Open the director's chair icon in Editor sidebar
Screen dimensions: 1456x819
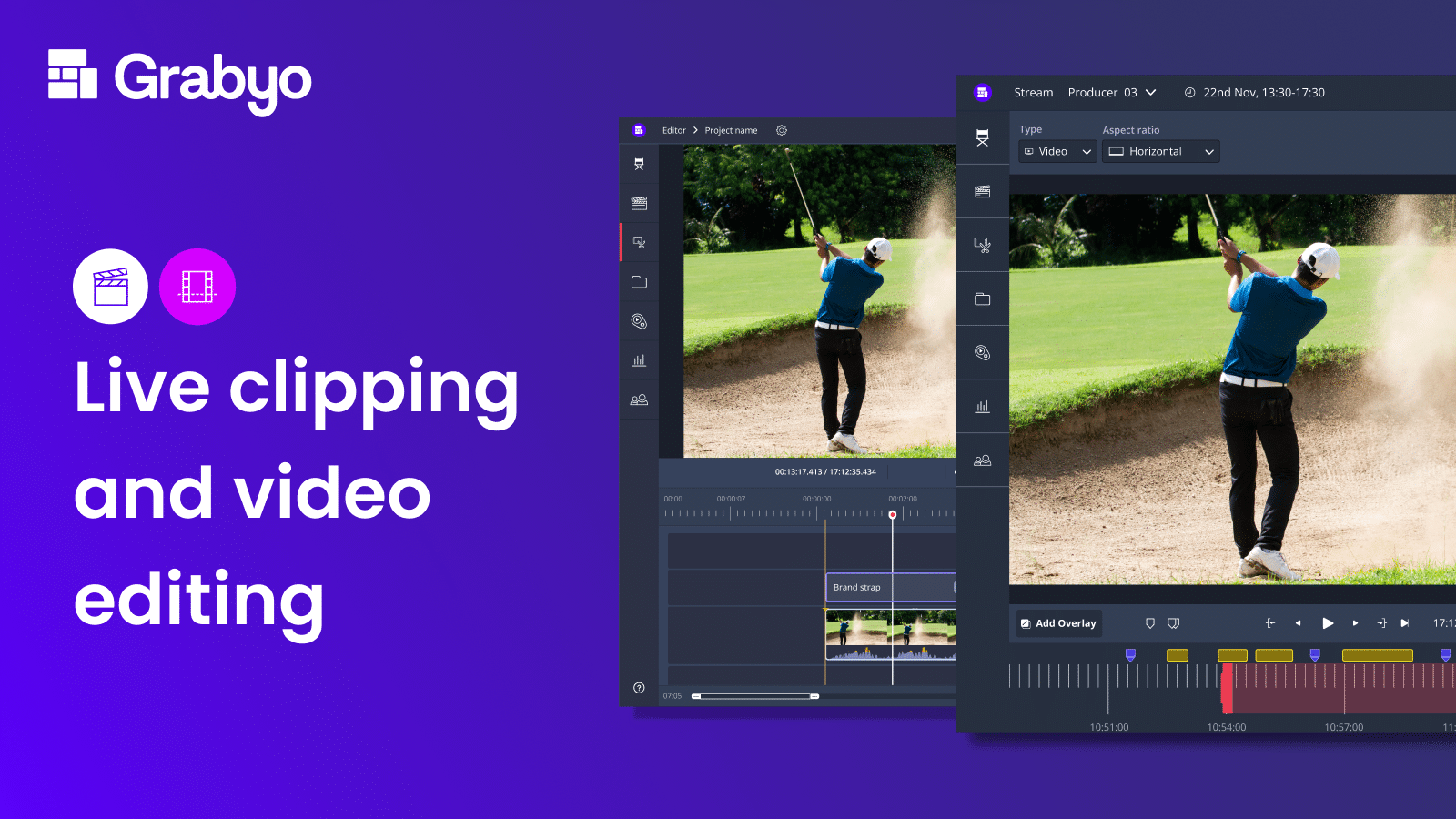tap(639, 164)
